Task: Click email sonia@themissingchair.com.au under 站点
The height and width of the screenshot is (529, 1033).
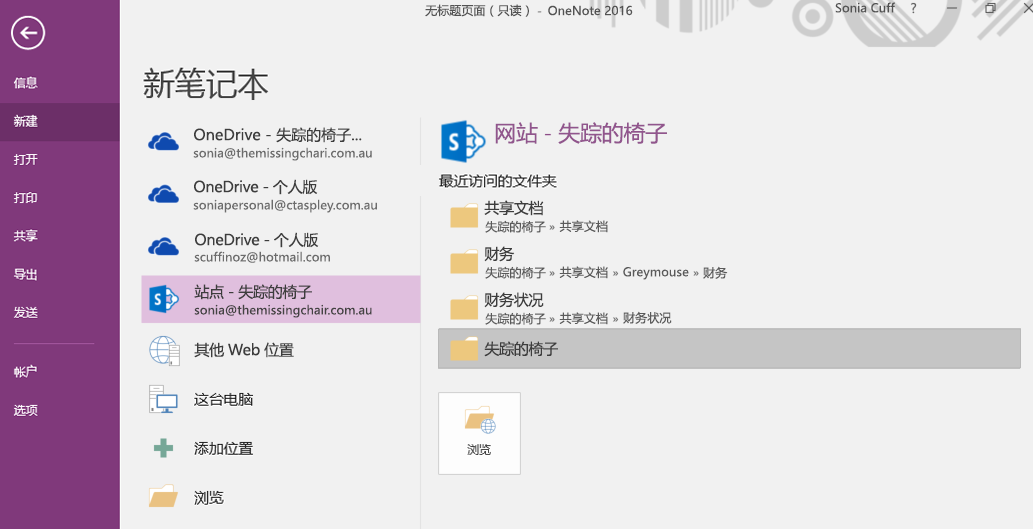Action: [x=283, y=310]
